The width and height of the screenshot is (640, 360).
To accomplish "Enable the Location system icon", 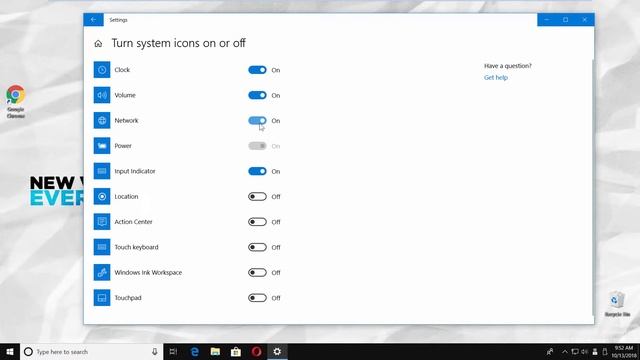I will [257, 196].
